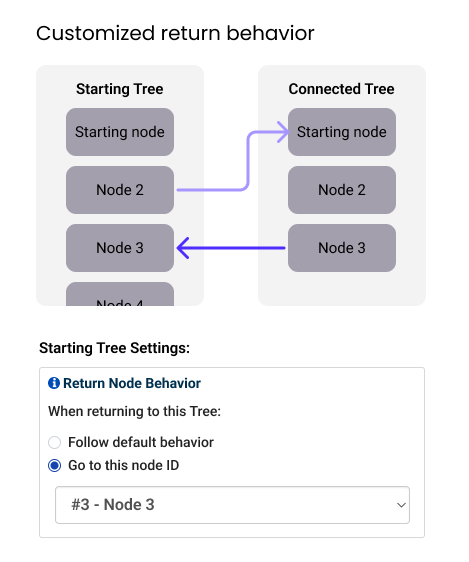
Task: Click the Go to this node ID label text
Action: point(124,466)
